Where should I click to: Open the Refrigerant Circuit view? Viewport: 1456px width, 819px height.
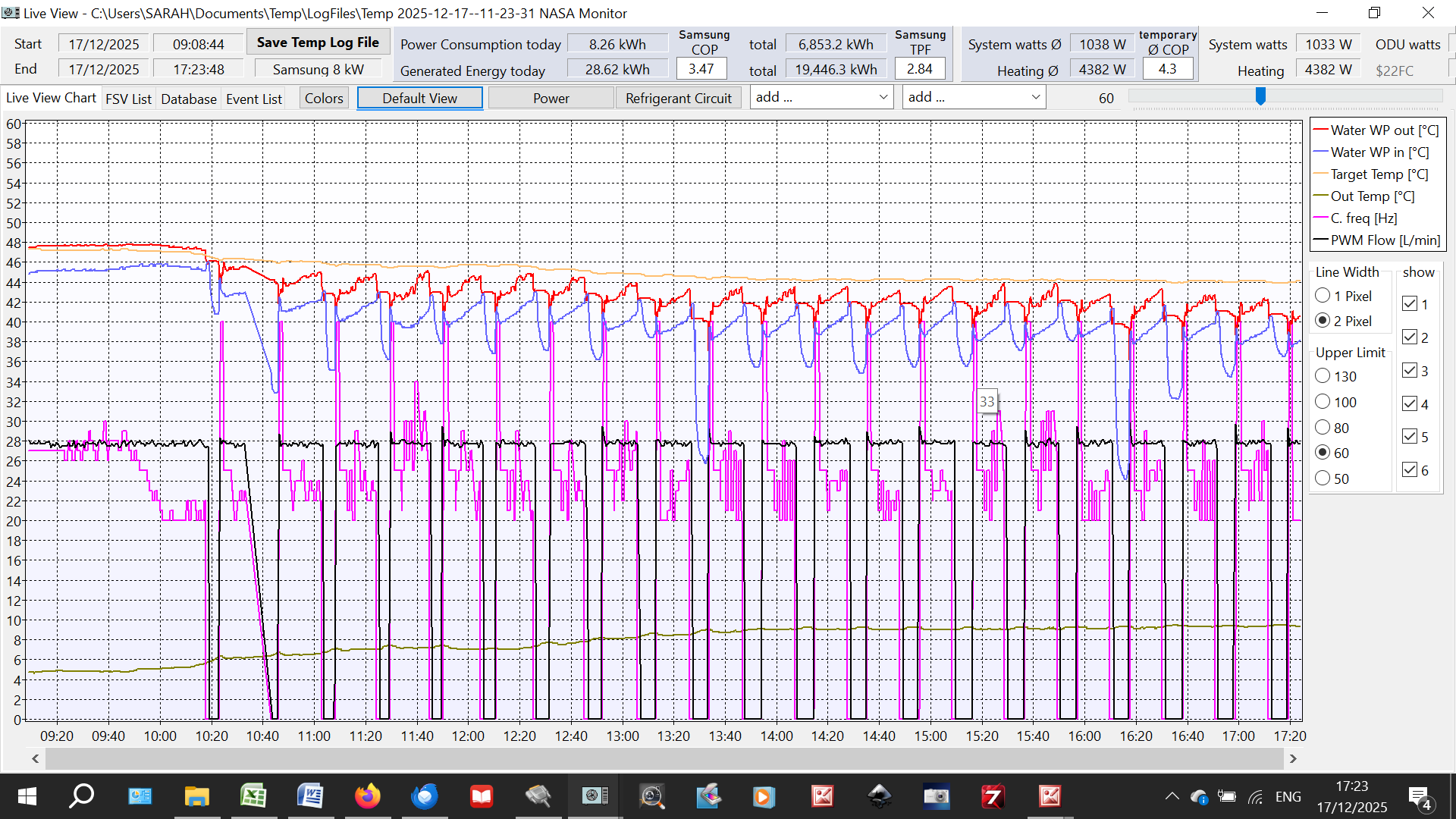click(678, 99)
